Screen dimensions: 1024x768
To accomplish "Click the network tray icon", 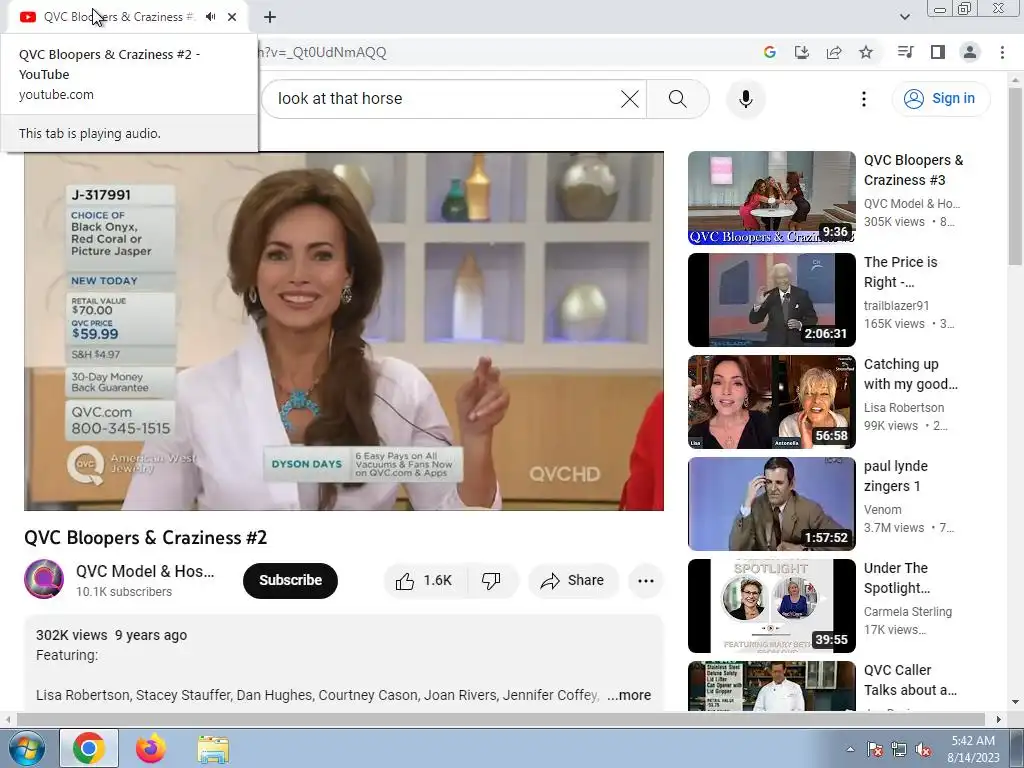I will [x=899, y=749].
